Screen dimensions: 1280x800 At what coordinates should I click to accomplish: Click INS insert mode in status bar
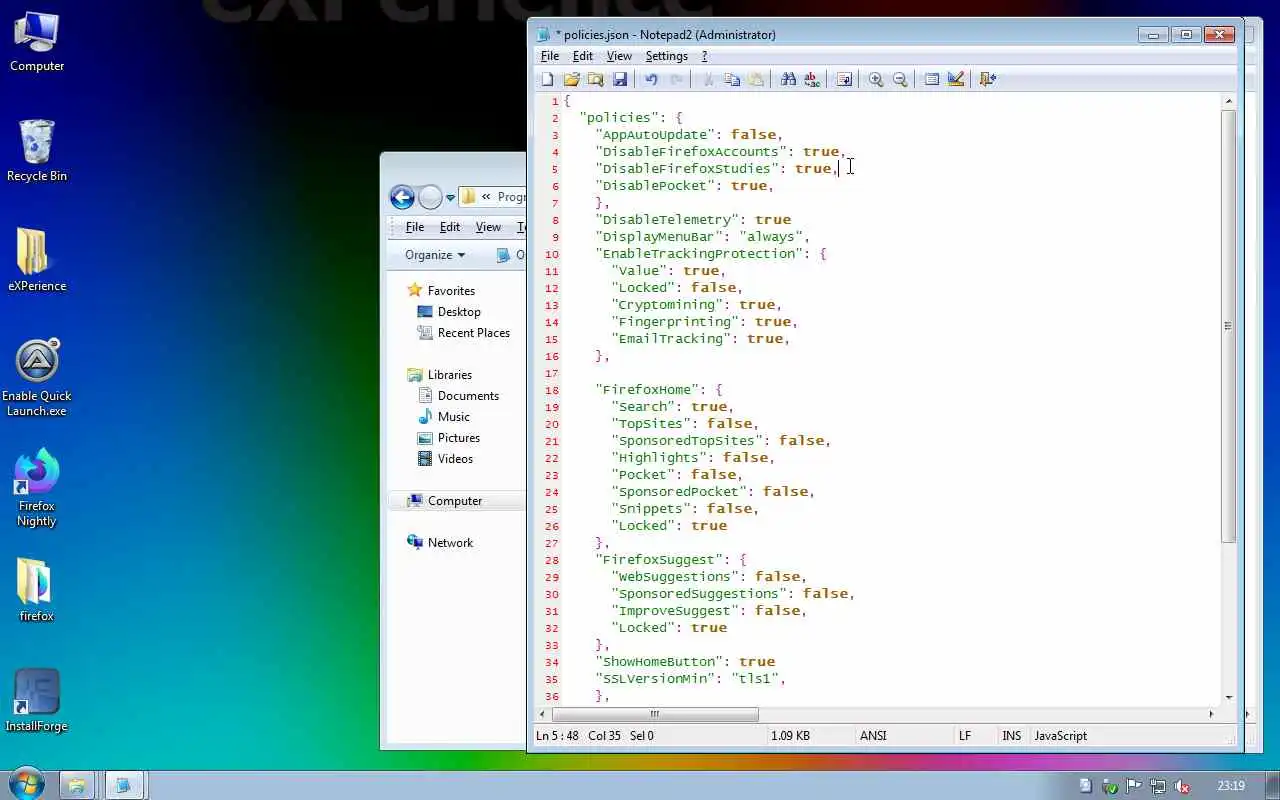1012,736
